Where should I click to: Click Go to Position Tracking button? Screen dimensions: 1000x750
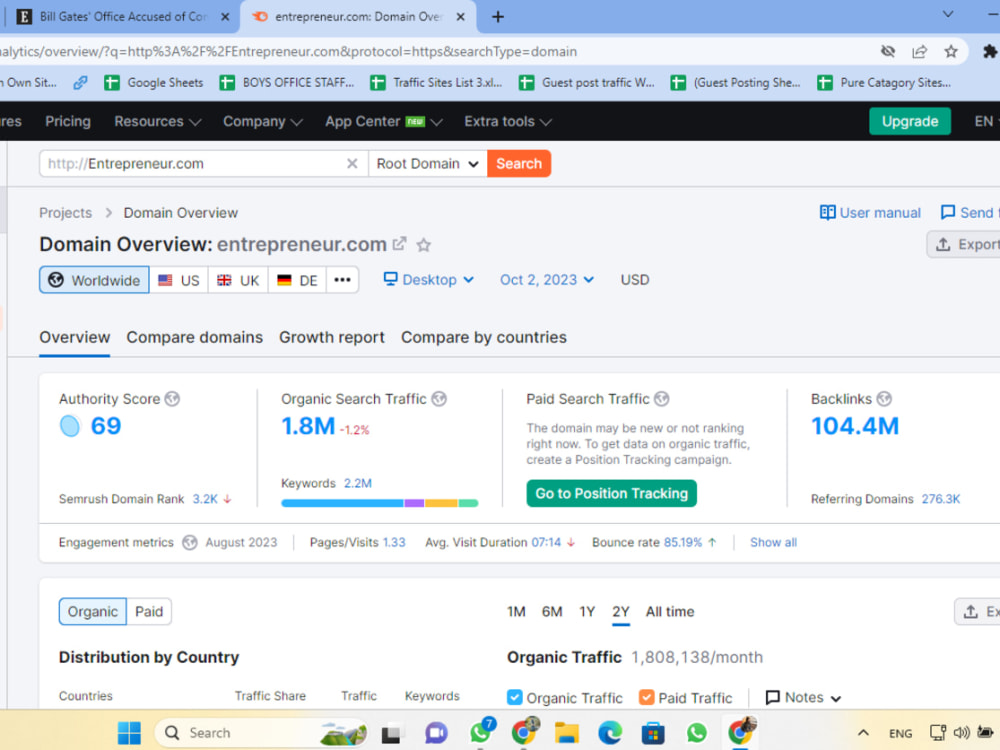pos(612,494)
